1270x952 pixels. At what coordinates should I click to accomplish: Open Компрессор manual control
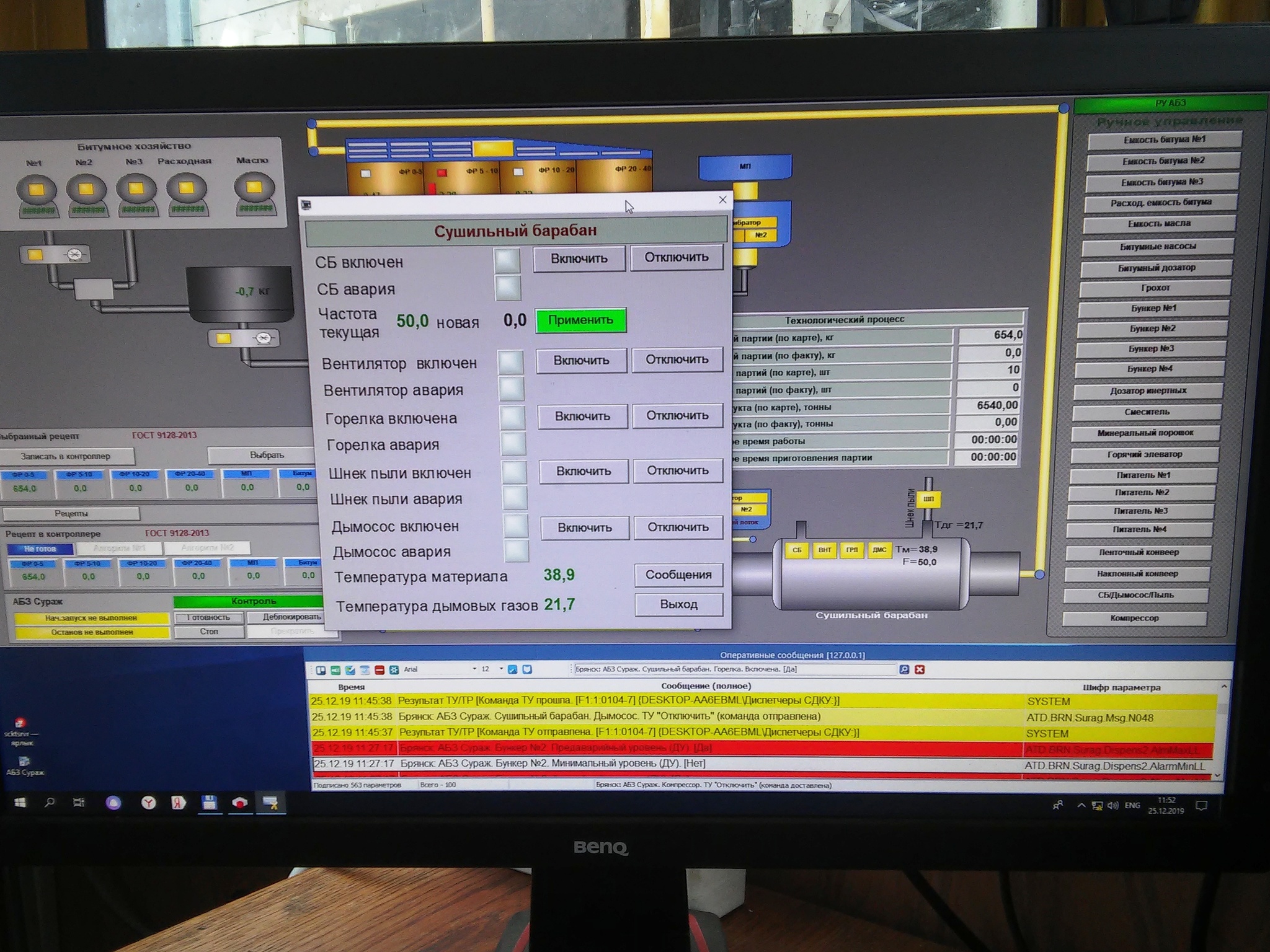(x=1134, y=619)
